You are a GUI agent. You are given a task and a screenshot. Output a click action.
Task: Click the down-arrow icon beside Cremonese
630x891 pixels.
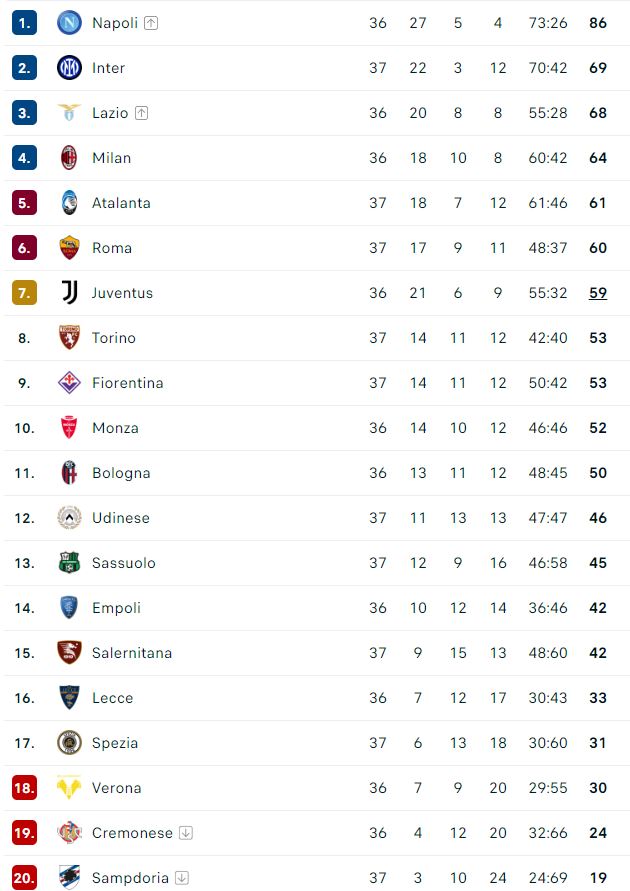pos(186,833)
